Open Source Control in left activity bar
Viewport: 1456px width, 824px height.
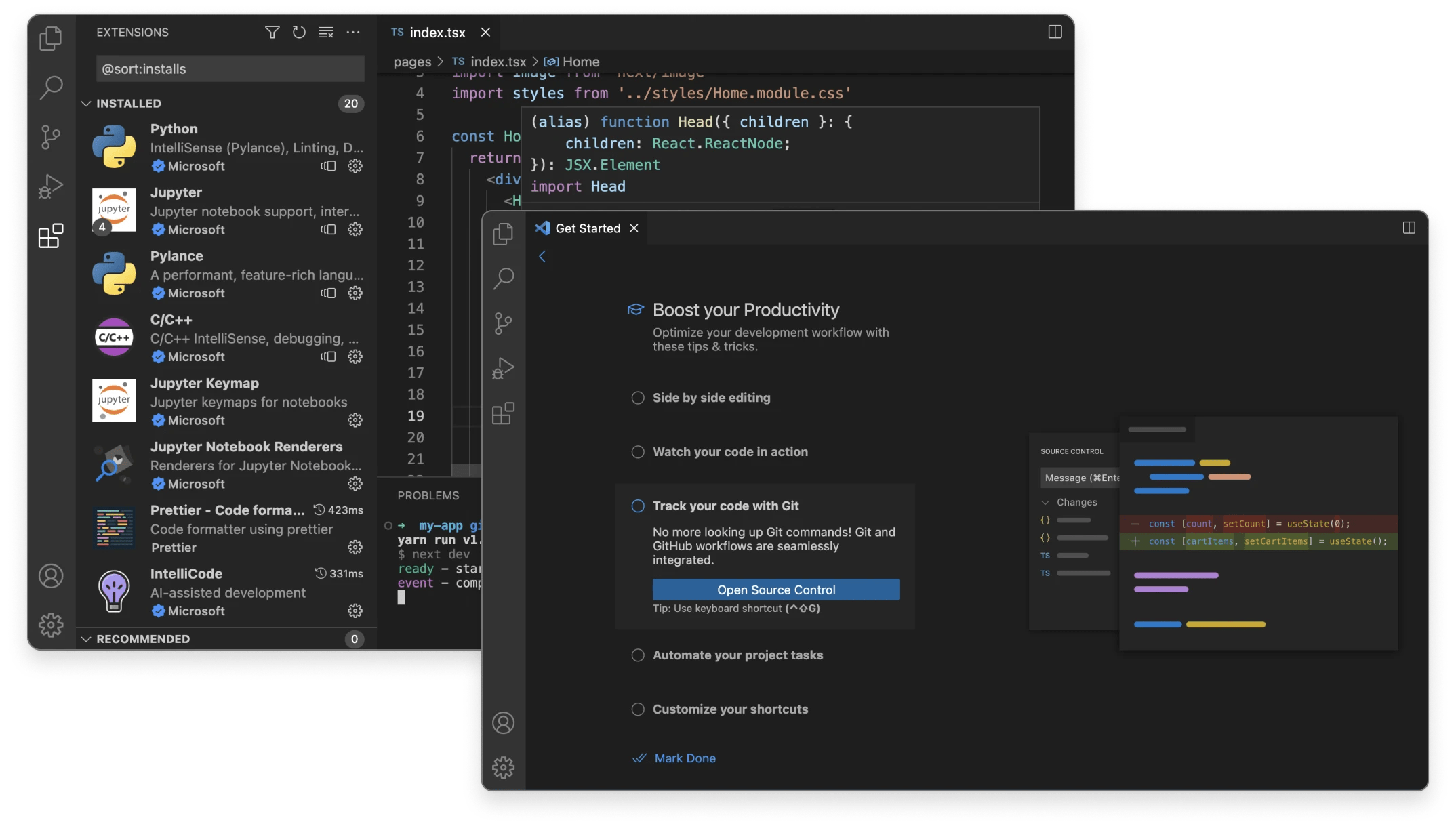51,137
